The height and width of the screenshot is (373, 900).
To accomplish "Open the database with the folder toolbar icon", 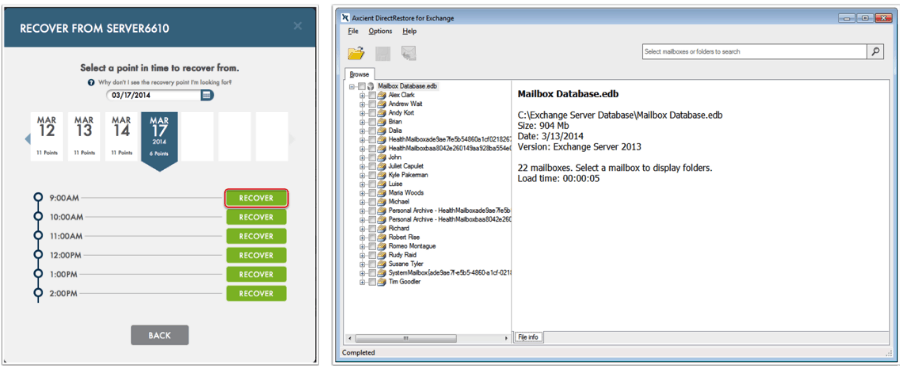I will click(x=356, y=53).
